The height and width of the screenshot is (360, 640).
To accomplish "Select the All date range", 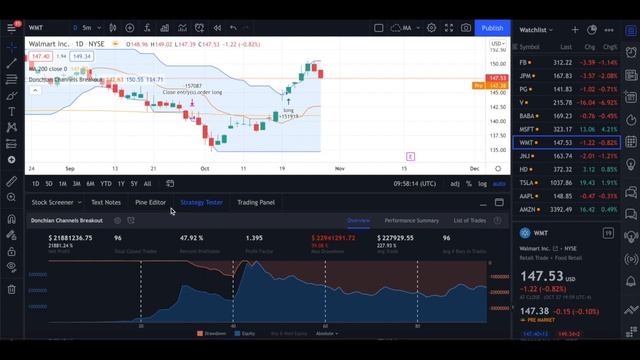I will 147,184.
